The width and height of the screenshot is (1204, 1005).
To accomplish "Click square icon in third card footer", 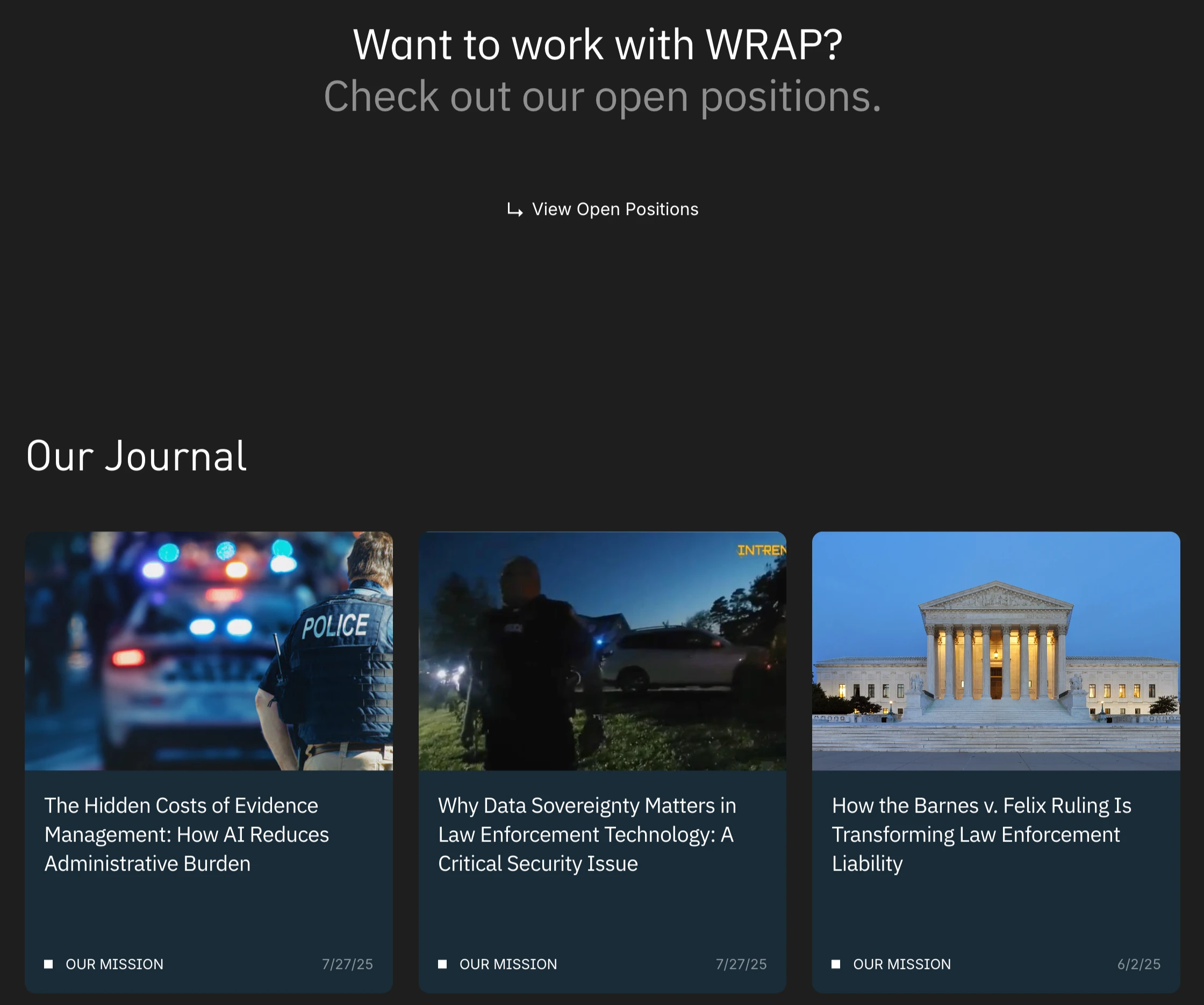I will pos(836,964).
